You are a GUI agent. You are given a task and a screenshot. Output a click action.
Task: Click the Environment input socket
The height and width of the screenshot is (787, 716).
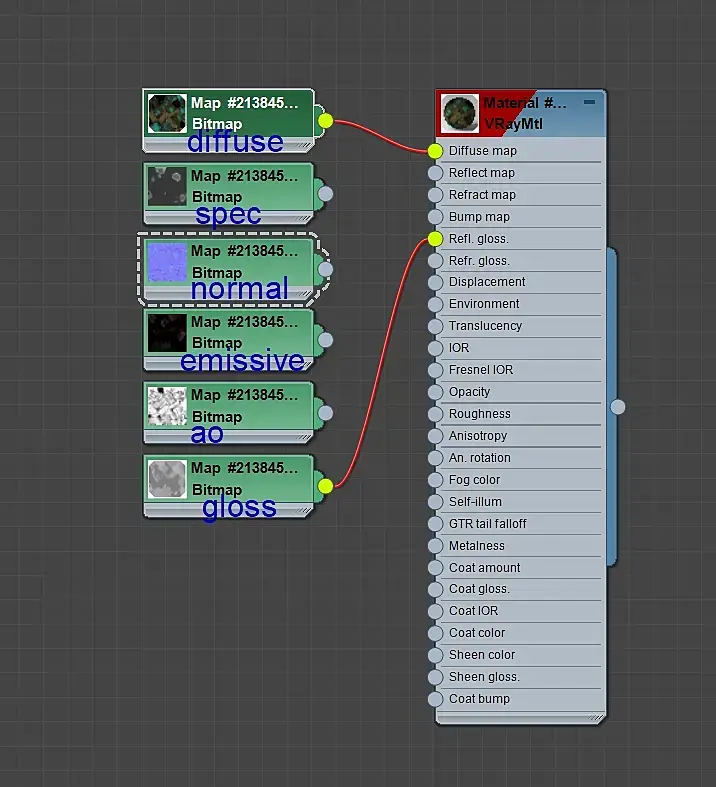coord(436,304)
